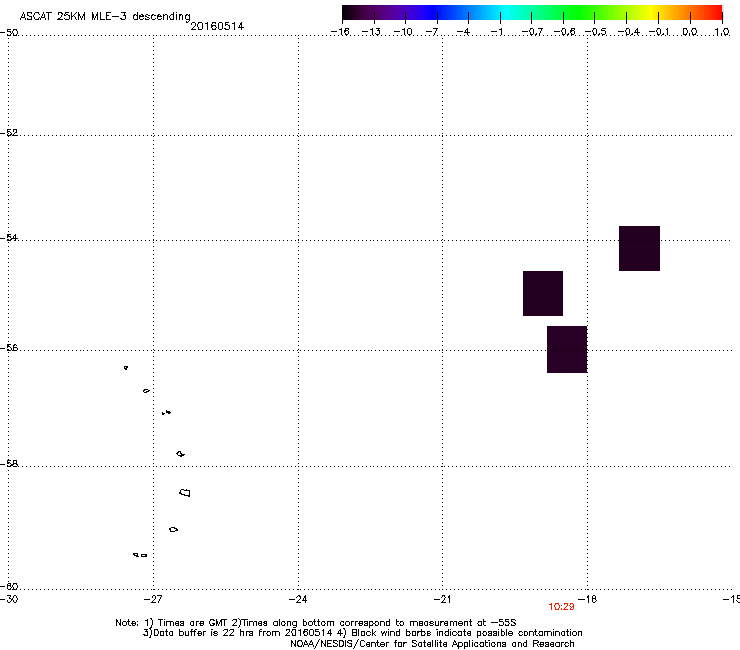740x650 pixels.
Task: Click the -58 latitude axis label
Action: tap(9, 464)
